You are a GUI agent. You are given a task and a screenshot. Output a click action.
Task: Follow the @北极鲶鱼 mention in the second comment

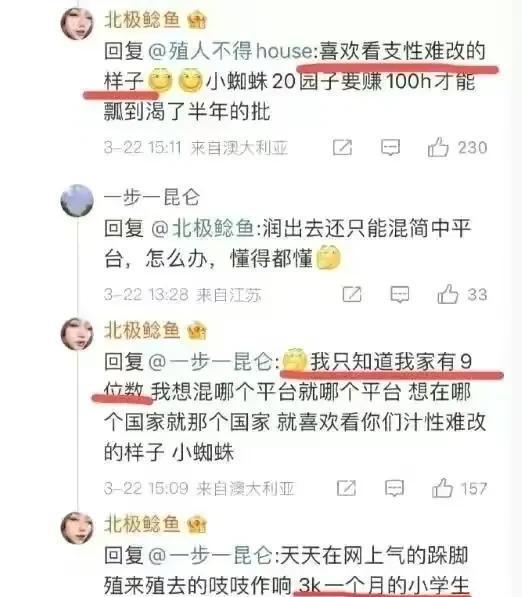click(x=203, y=228)
